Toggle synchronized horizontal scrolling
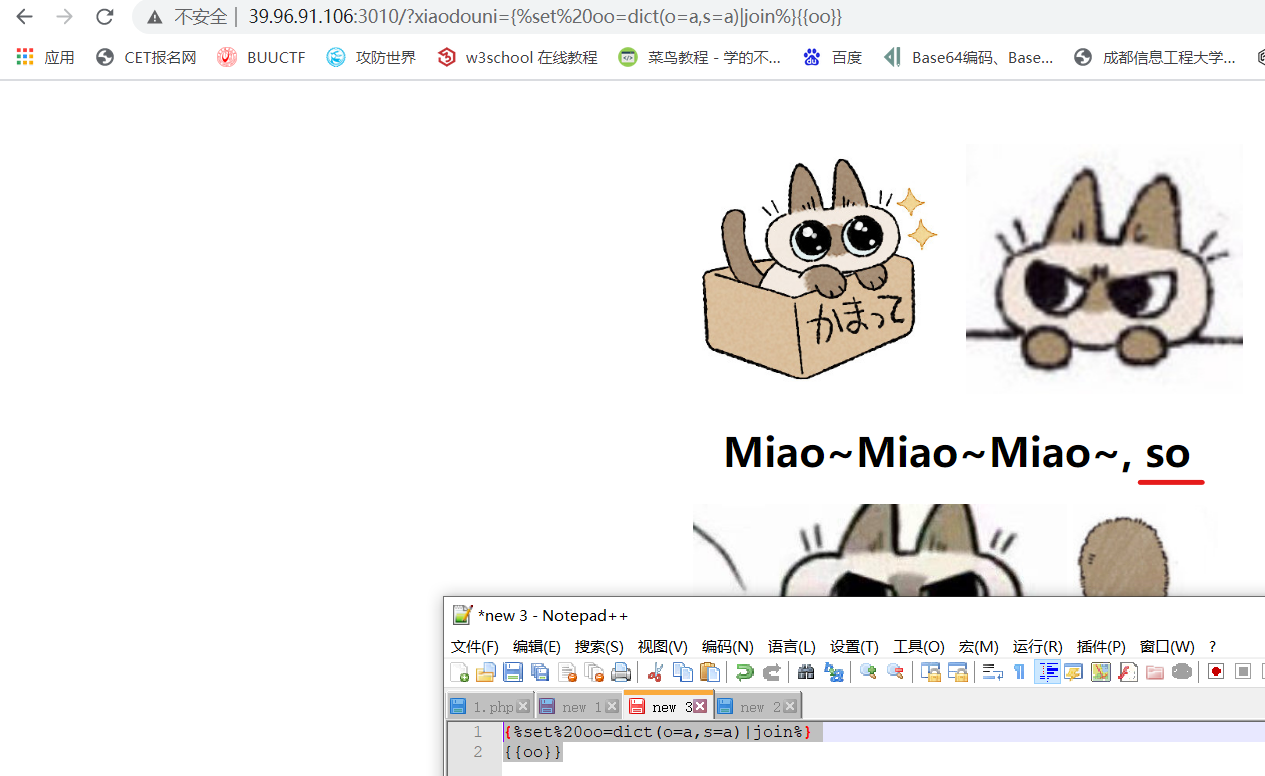This screenshot has height=776, width=1265. click(958, 672)
